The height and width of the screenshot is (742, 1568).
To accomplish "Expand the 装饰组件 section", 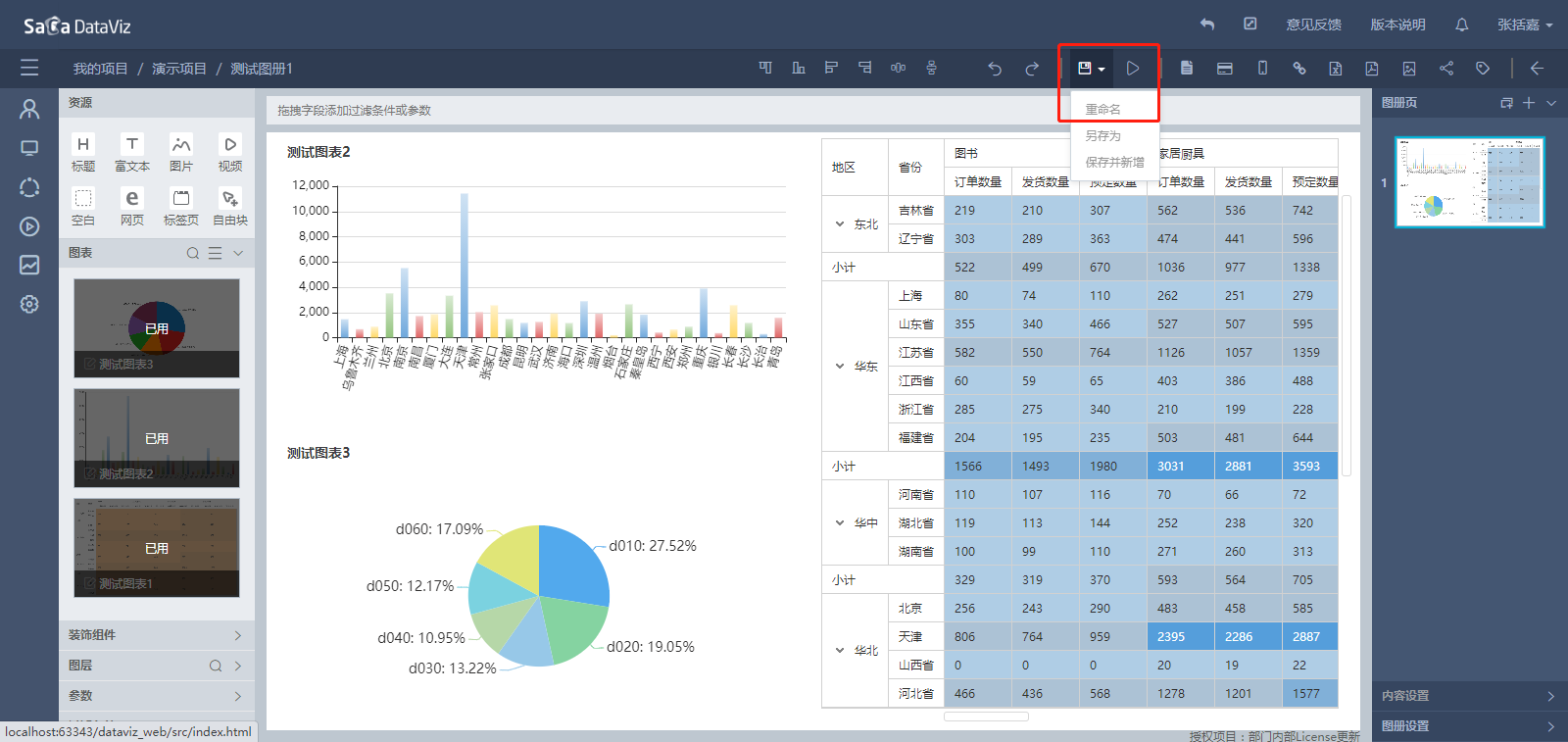I will tap(157, 635).
